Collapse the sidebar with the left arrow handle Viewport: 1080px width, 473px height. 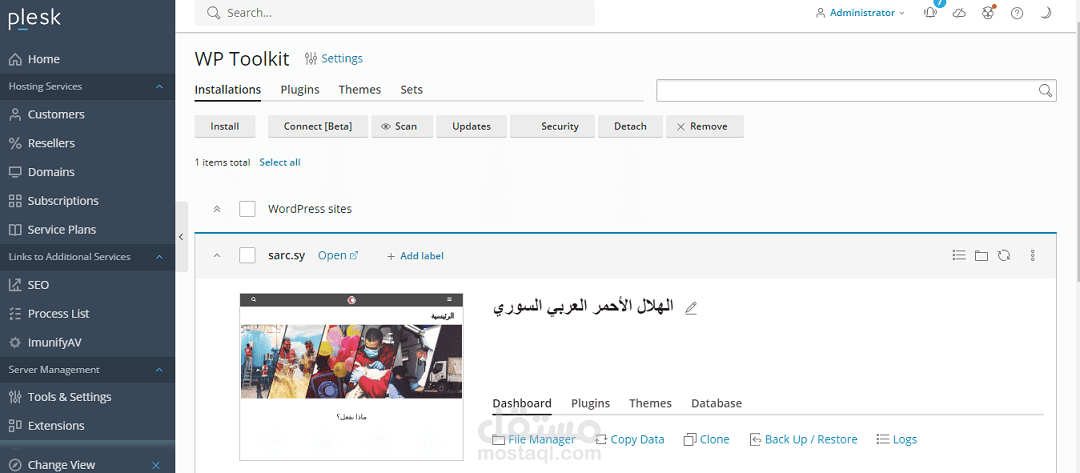click(x=181, y=237)
